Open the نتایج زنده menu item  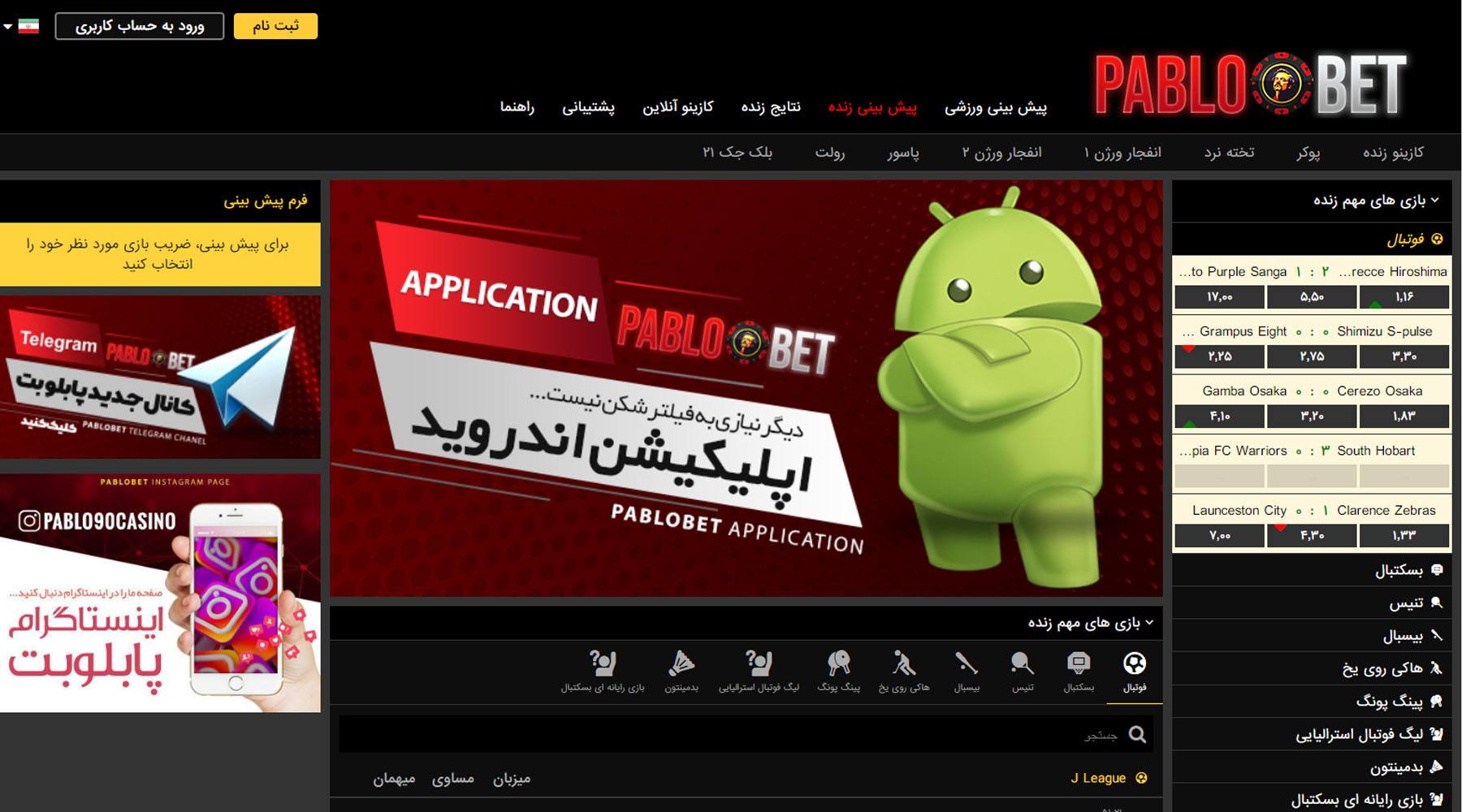pyautogui.click(x=771, y=107)
